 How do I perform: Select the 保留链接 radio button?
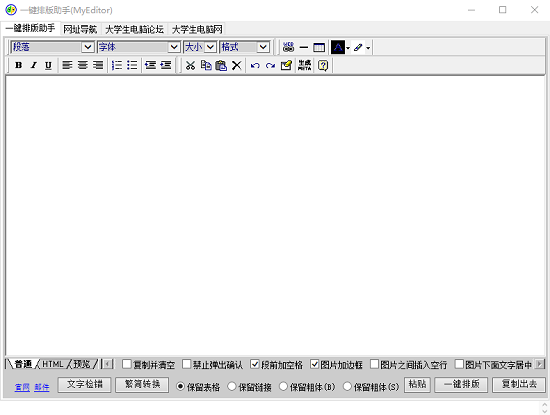[232, 386]
